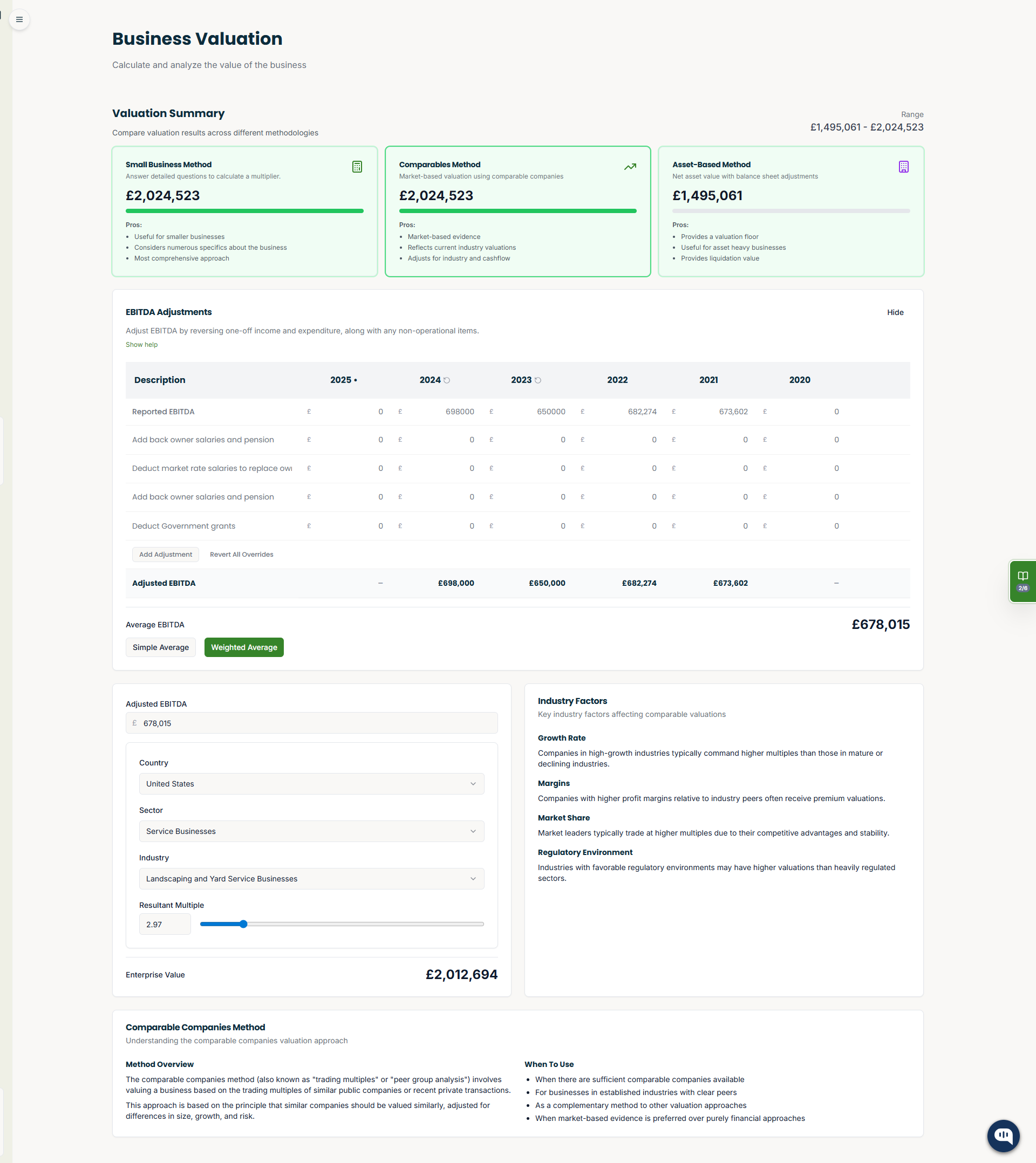Open the Industry dropdown

point(311,879)
